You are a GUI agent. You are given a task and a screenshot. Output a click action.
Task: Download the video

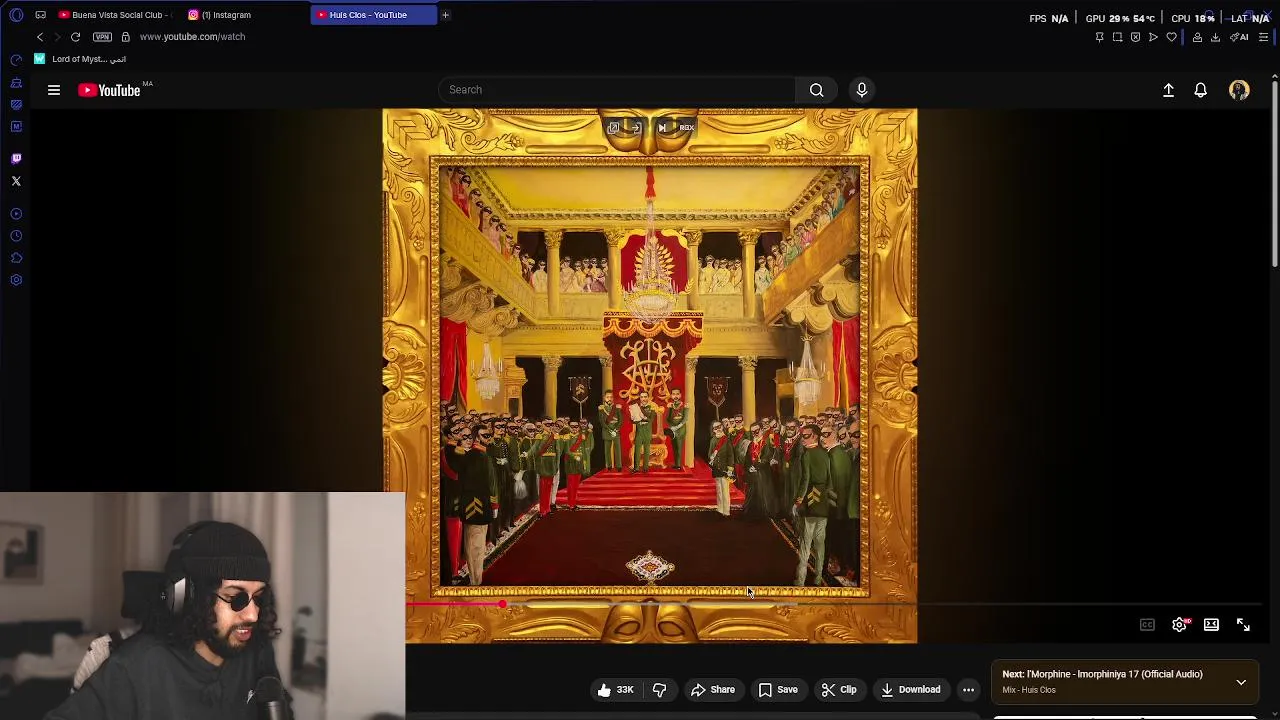tap(911, 690)
